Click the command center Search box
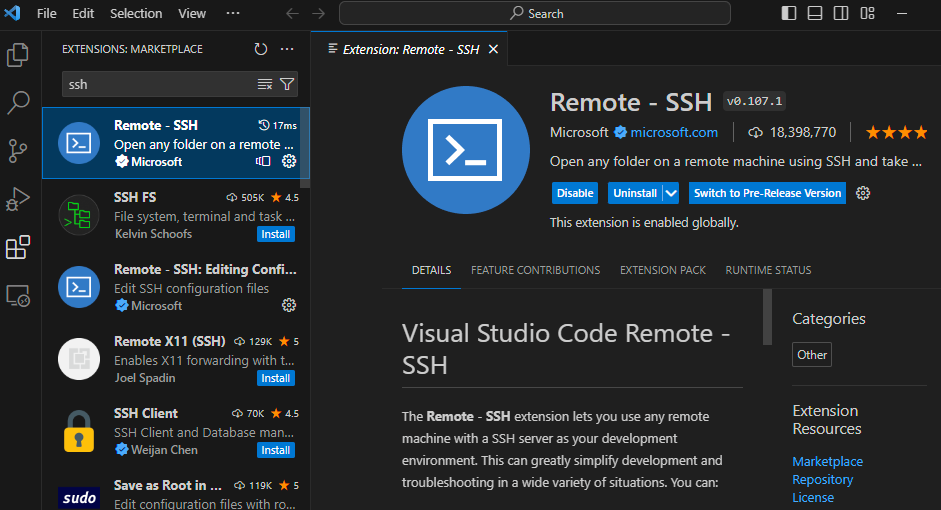The width and height of the screenshot is (941, 510). [x=535, y=13]
